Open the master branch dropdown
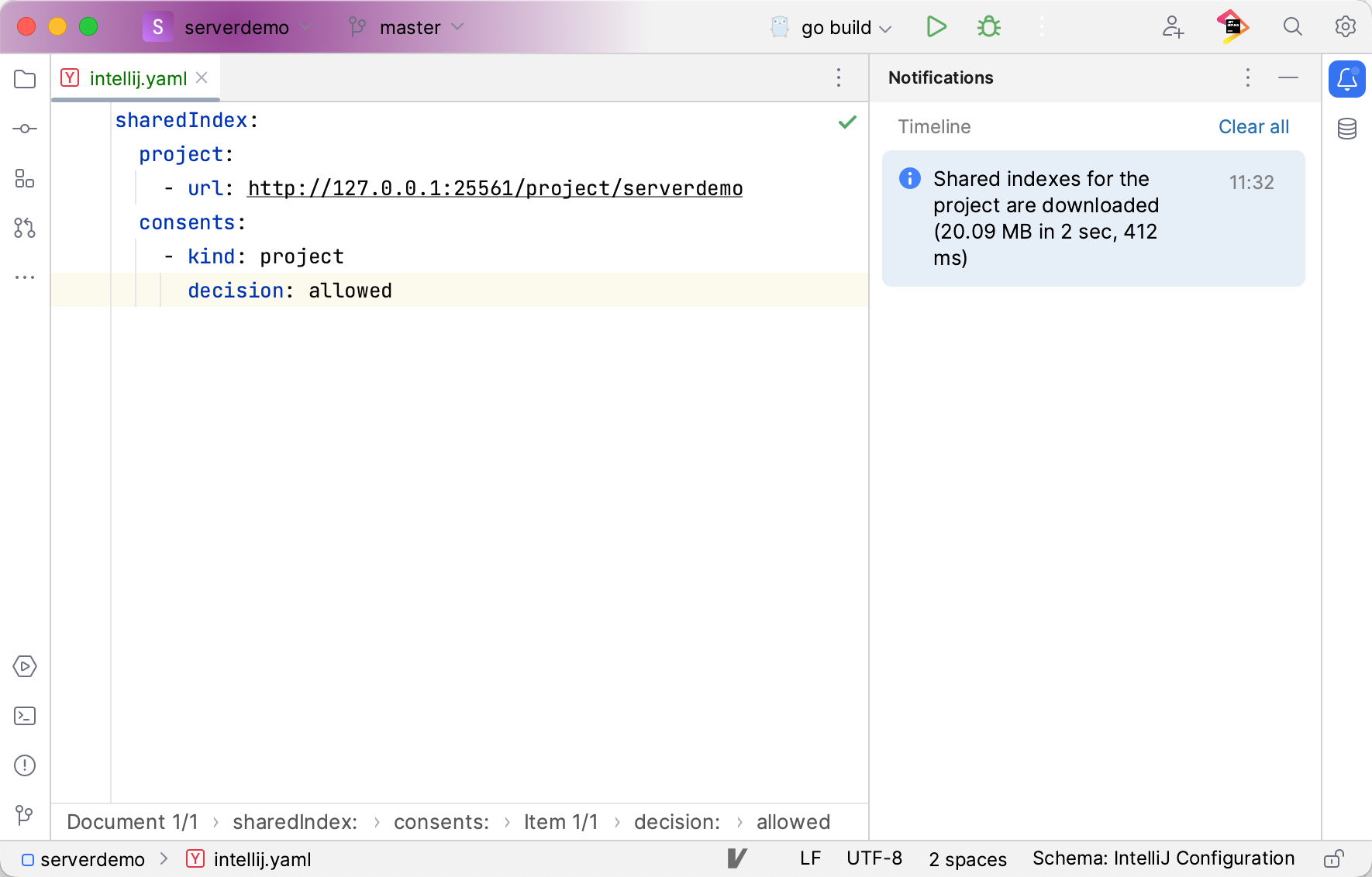 [x=456, y=28]
